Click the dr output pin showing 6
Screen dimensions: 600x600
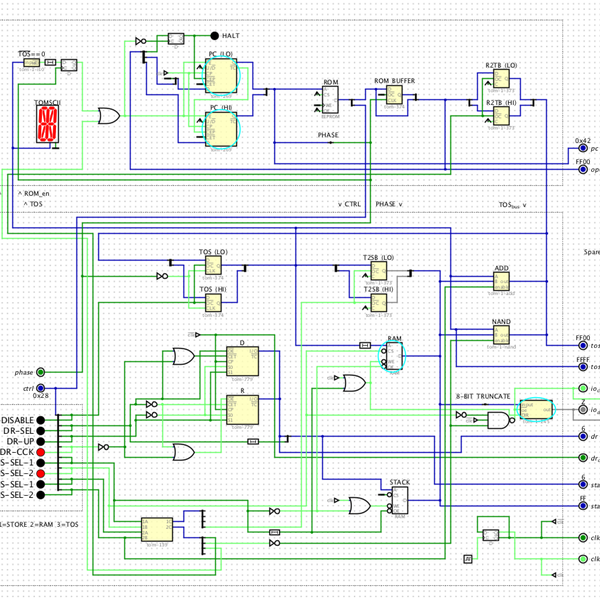point(583,436)
